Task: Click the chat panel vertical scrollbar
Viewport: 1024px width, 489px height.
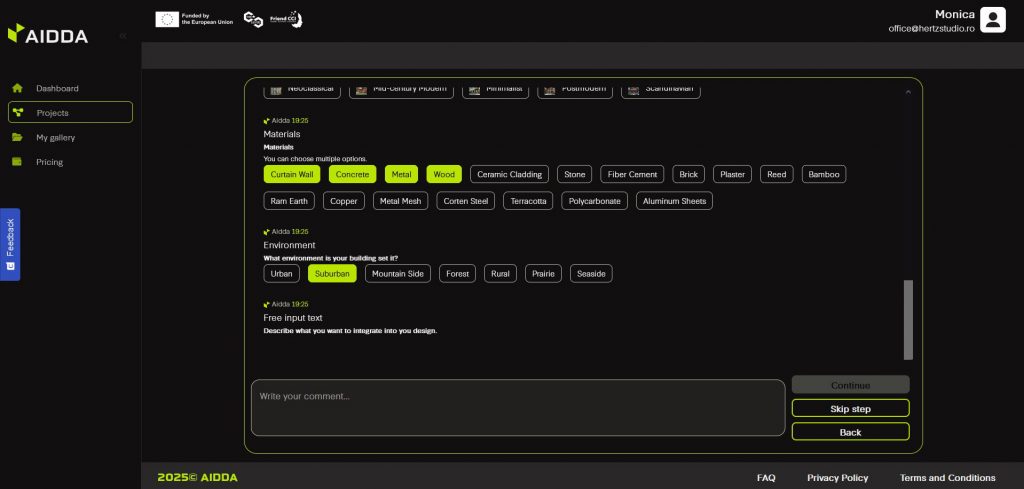Action: coord(908,319)
